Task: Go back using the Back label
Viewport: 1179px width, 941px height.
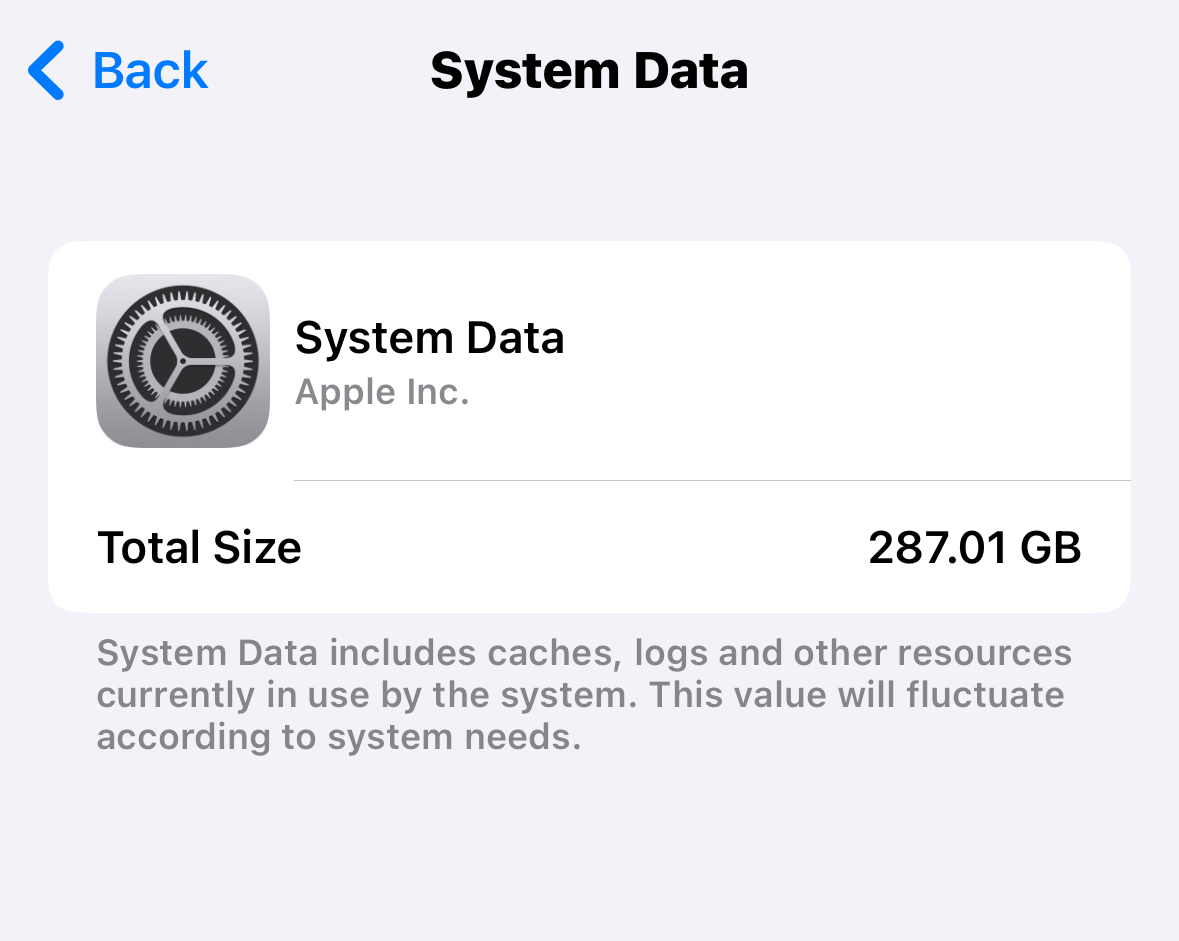Action: (150, 71)
